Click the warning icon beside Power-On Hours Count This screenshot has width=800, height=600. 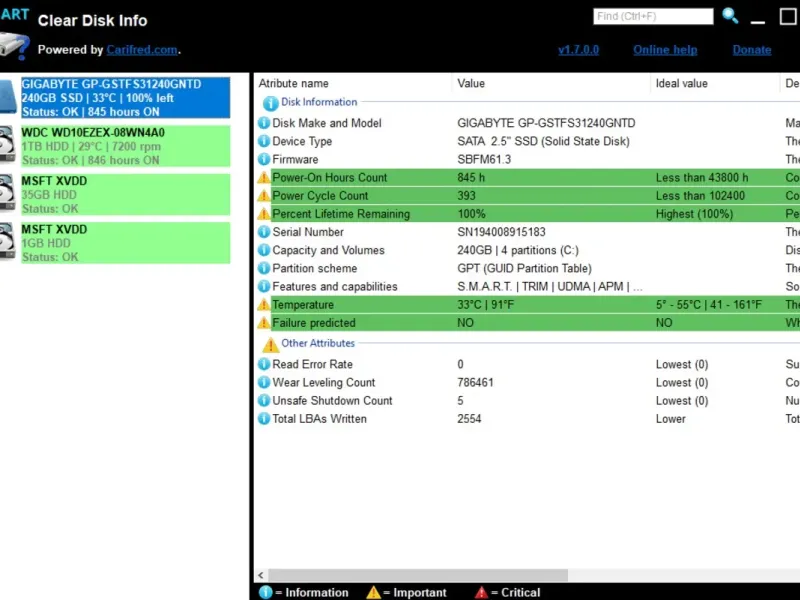(264, 178)
